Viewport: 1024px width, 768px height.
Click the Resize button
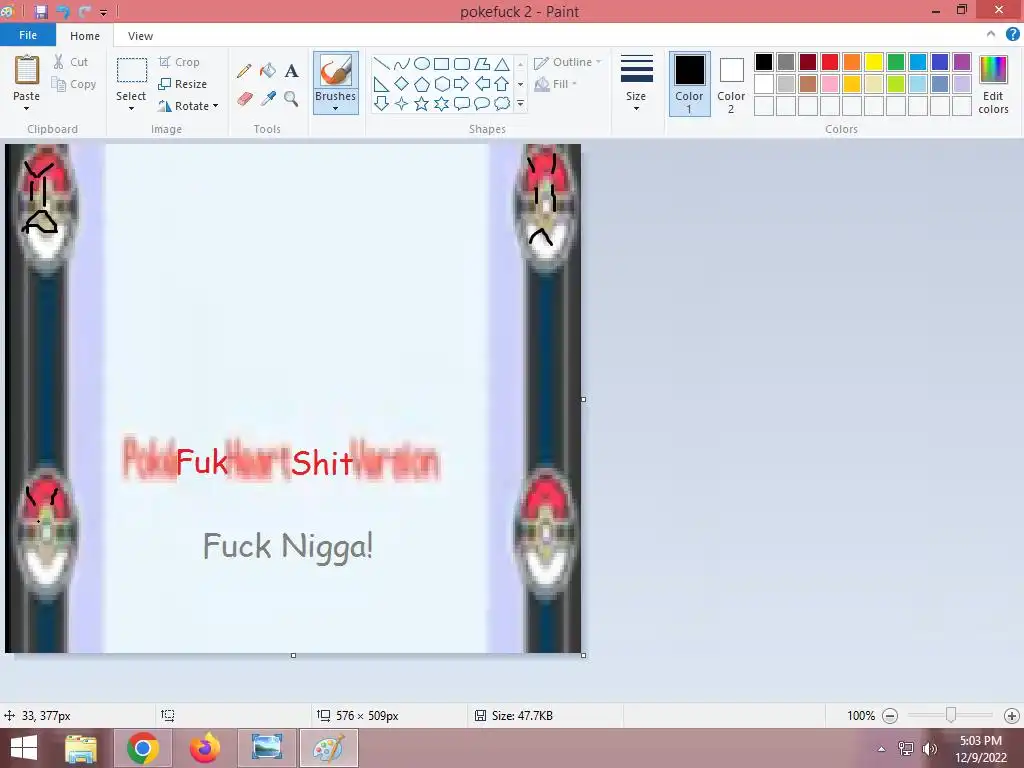(183, 84)
